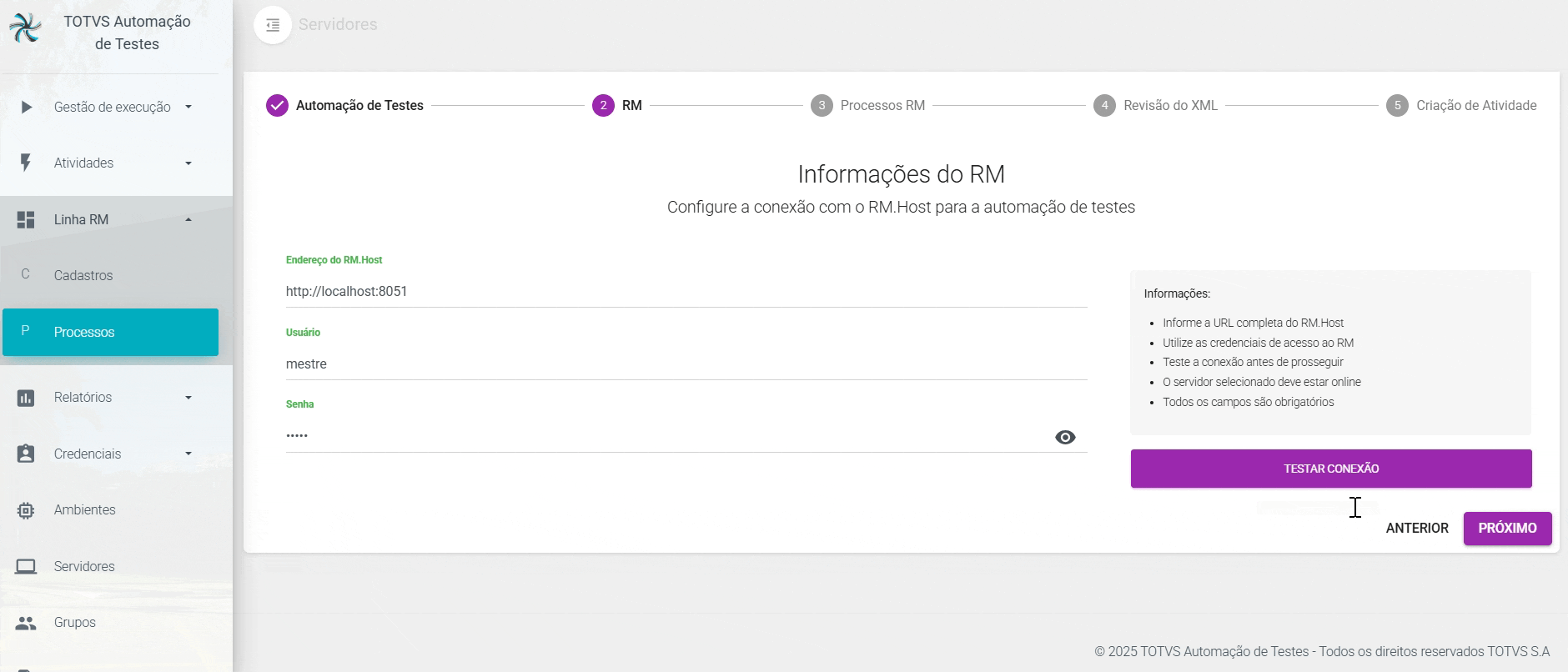
Task: Open the Gestão de execução menu
Action: coord(110,107)
